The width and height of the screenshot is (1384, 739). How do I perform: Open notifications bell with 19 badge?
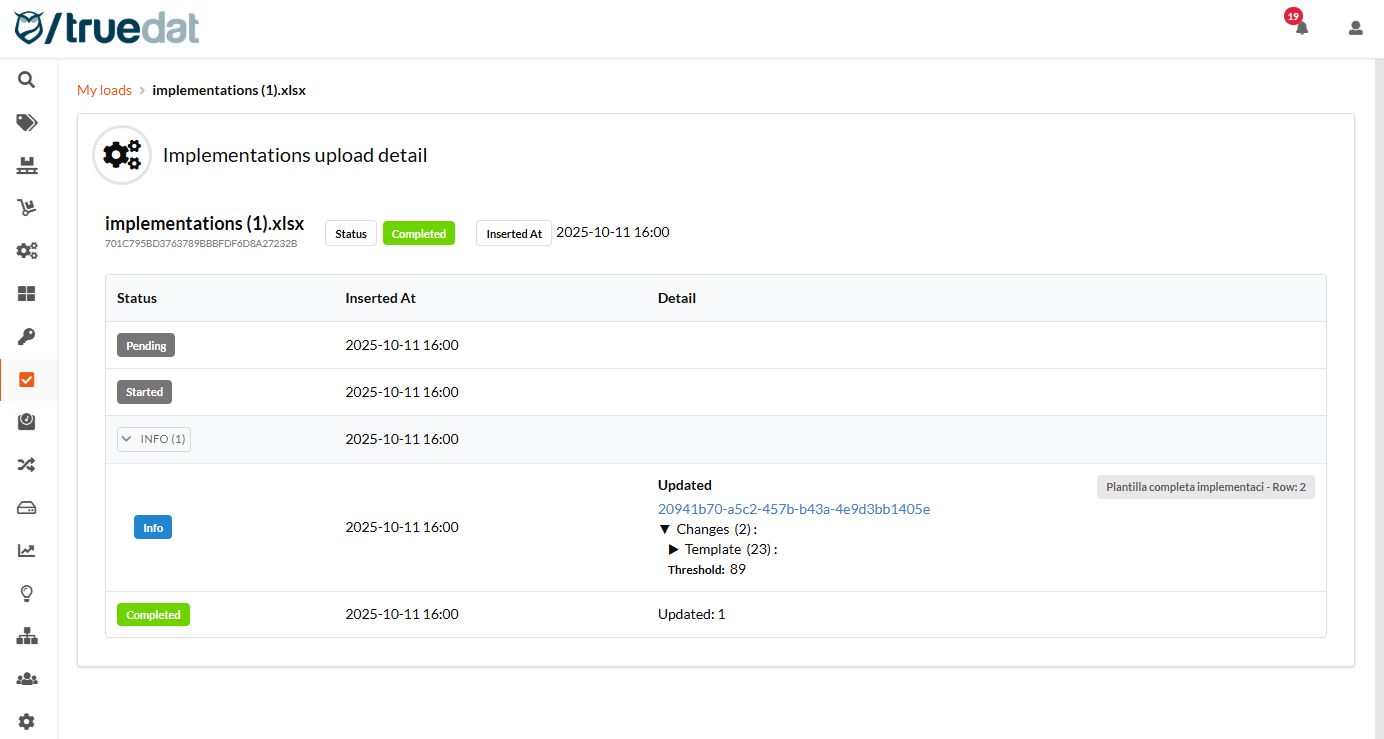(1301, 28)
